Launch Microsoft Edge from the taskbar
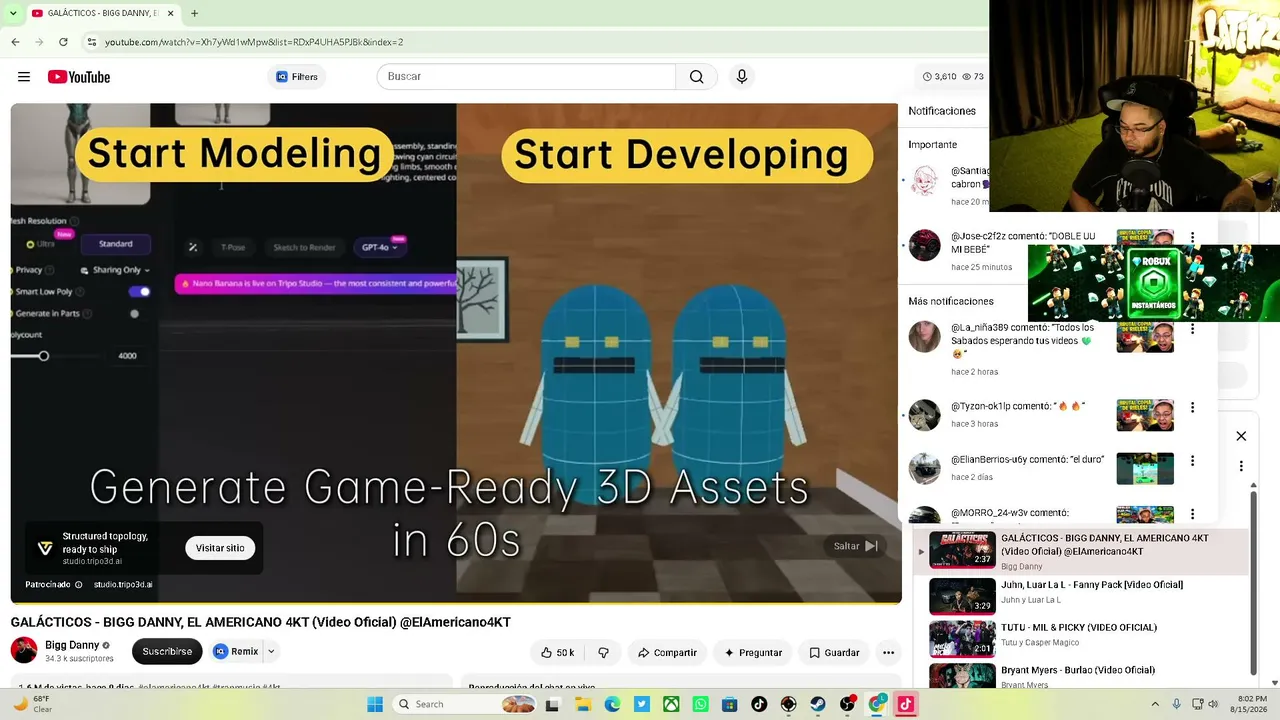This screenshot has height=720, width=1280. click(x=612, y=704)
